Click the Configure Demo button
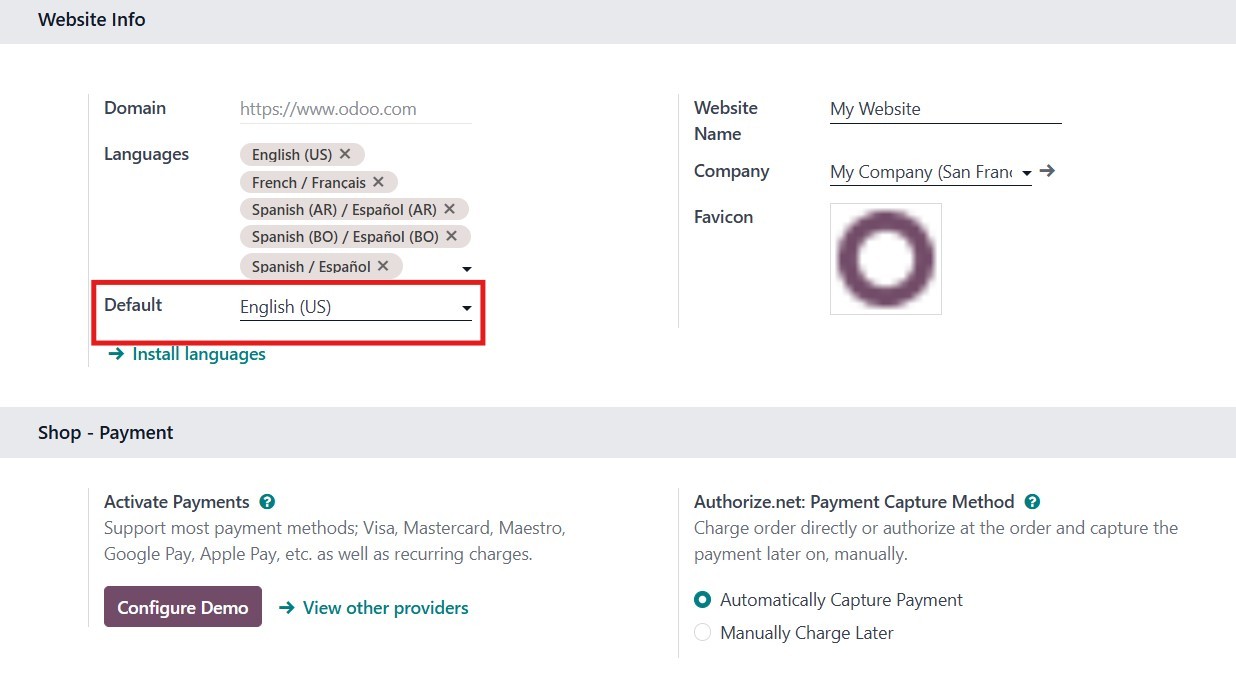 [183, 607]
